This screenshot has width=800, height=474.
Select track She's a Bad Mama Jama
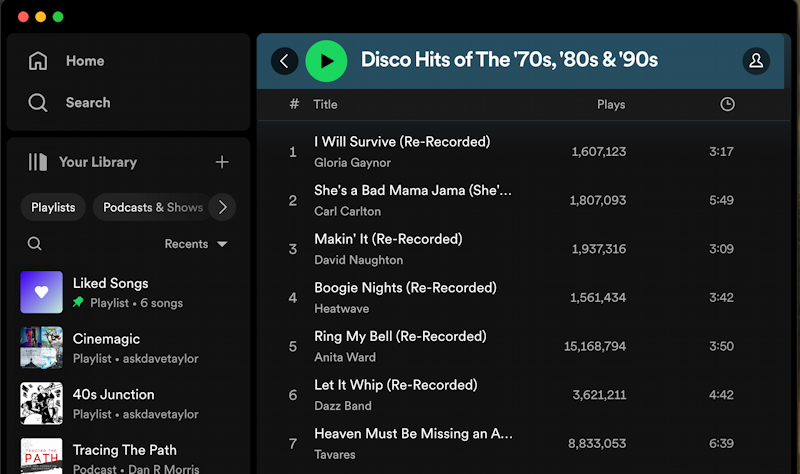413,190
